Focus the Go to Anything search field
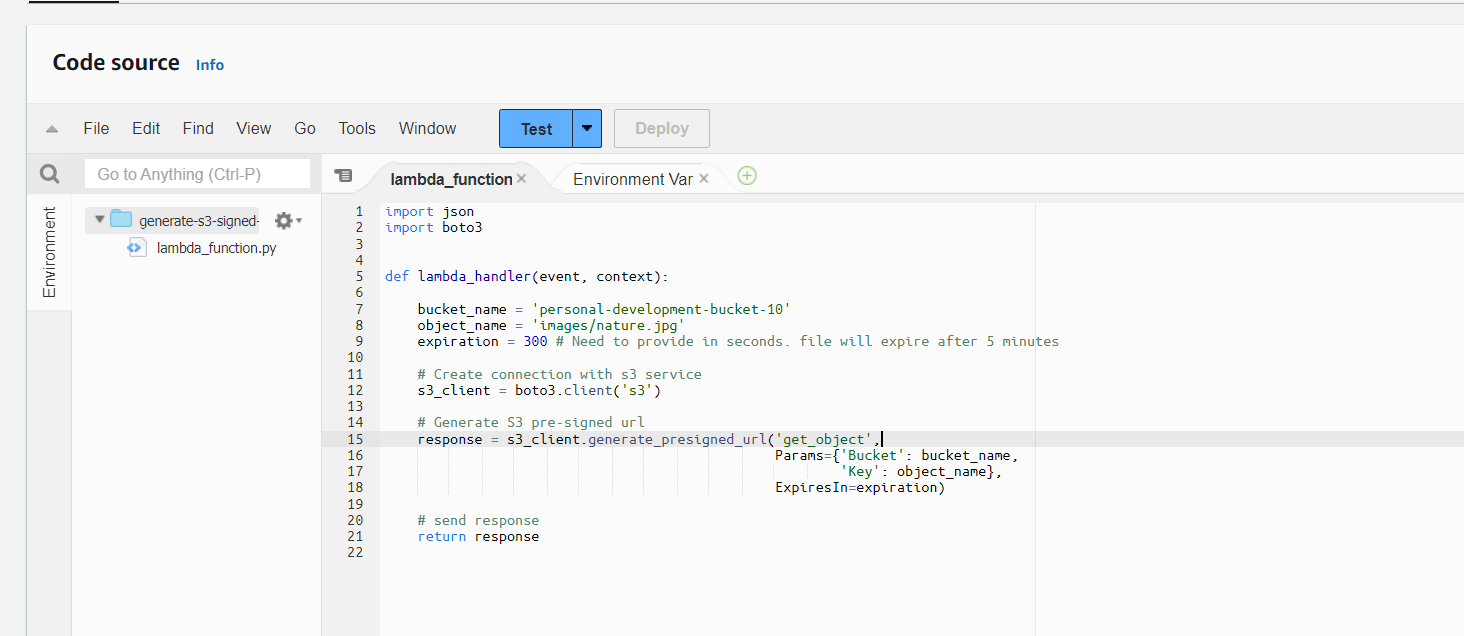The image size is (1464, 636). (x=198, y=174)
